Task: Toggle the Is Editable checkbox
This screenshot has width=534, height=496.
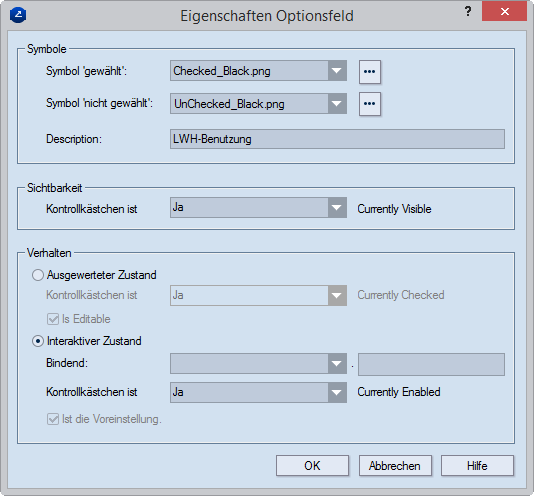Action: [x=53, y=319]
